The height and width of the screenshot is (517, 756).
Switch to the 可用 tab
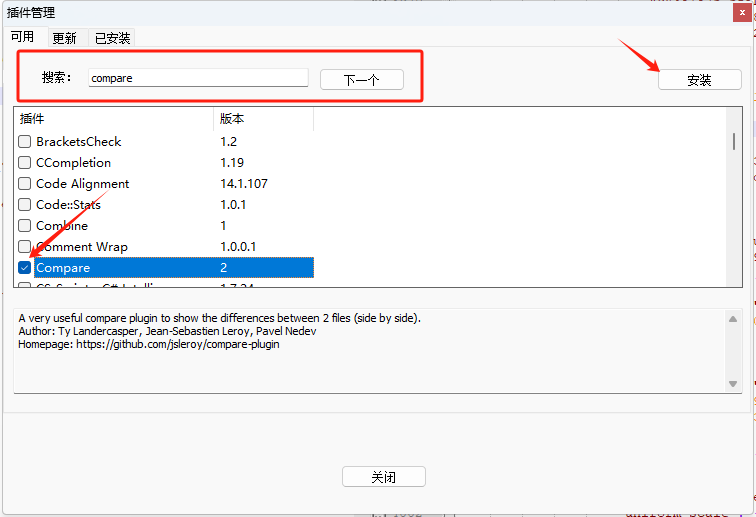click(x=23, y=37)
